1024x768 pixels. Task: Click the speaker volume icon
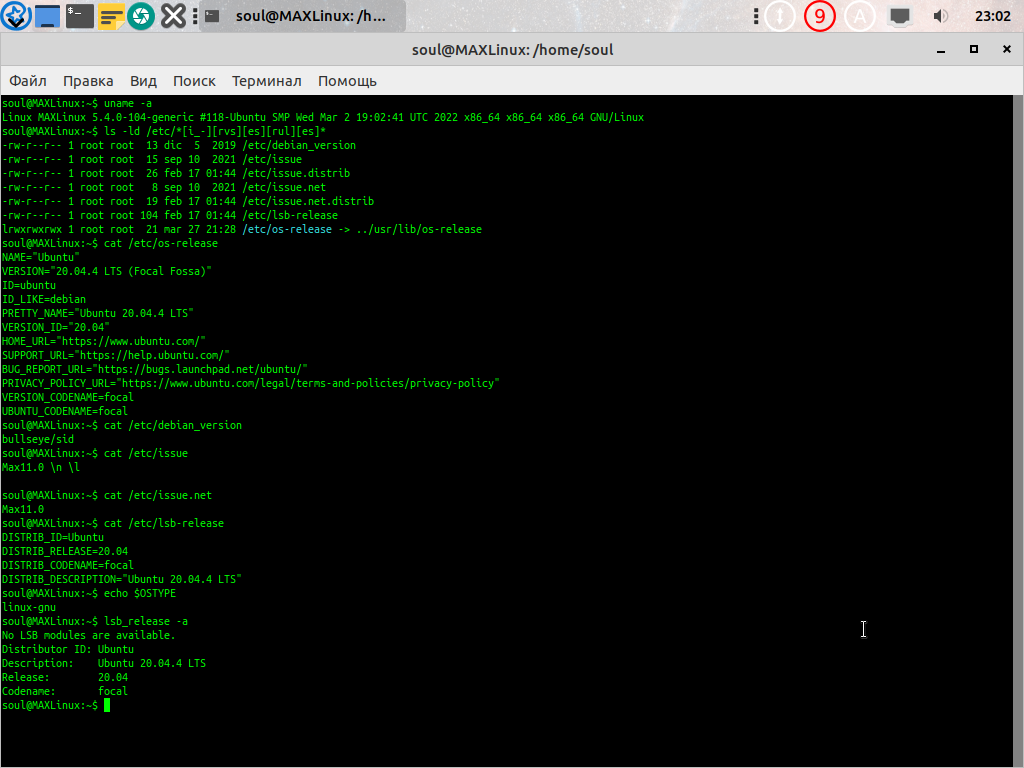(940, 16)
